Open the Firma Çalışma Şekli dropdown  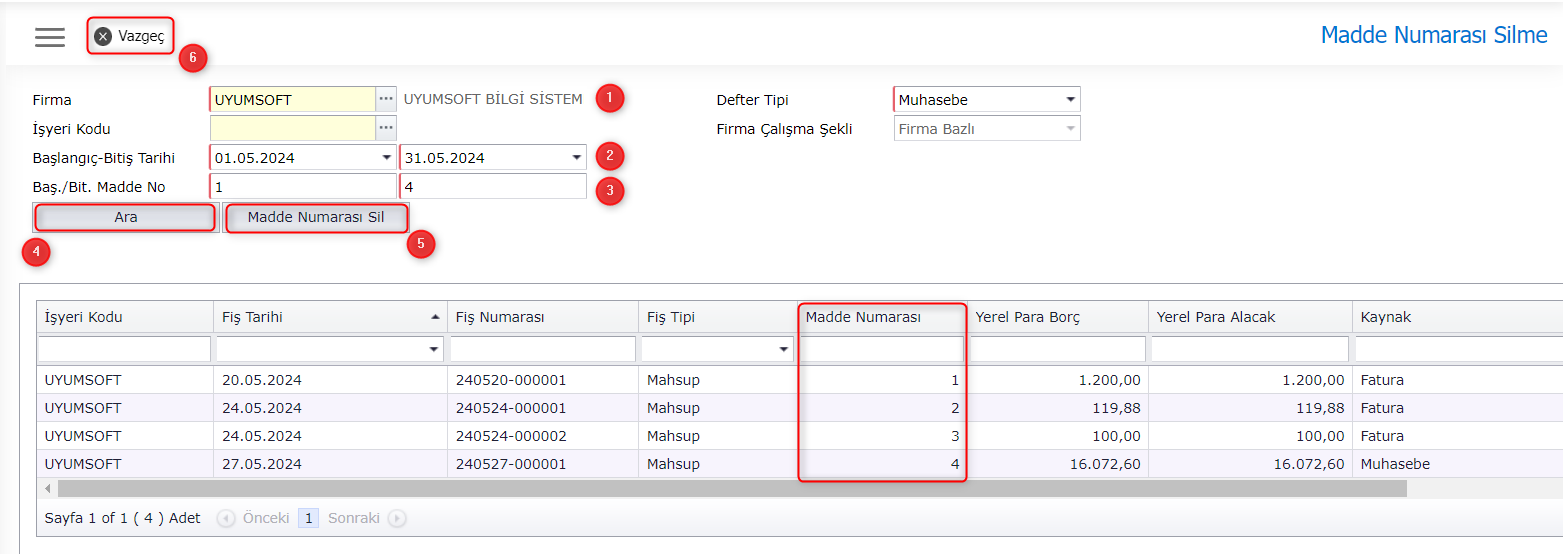tap(1070, 129)
